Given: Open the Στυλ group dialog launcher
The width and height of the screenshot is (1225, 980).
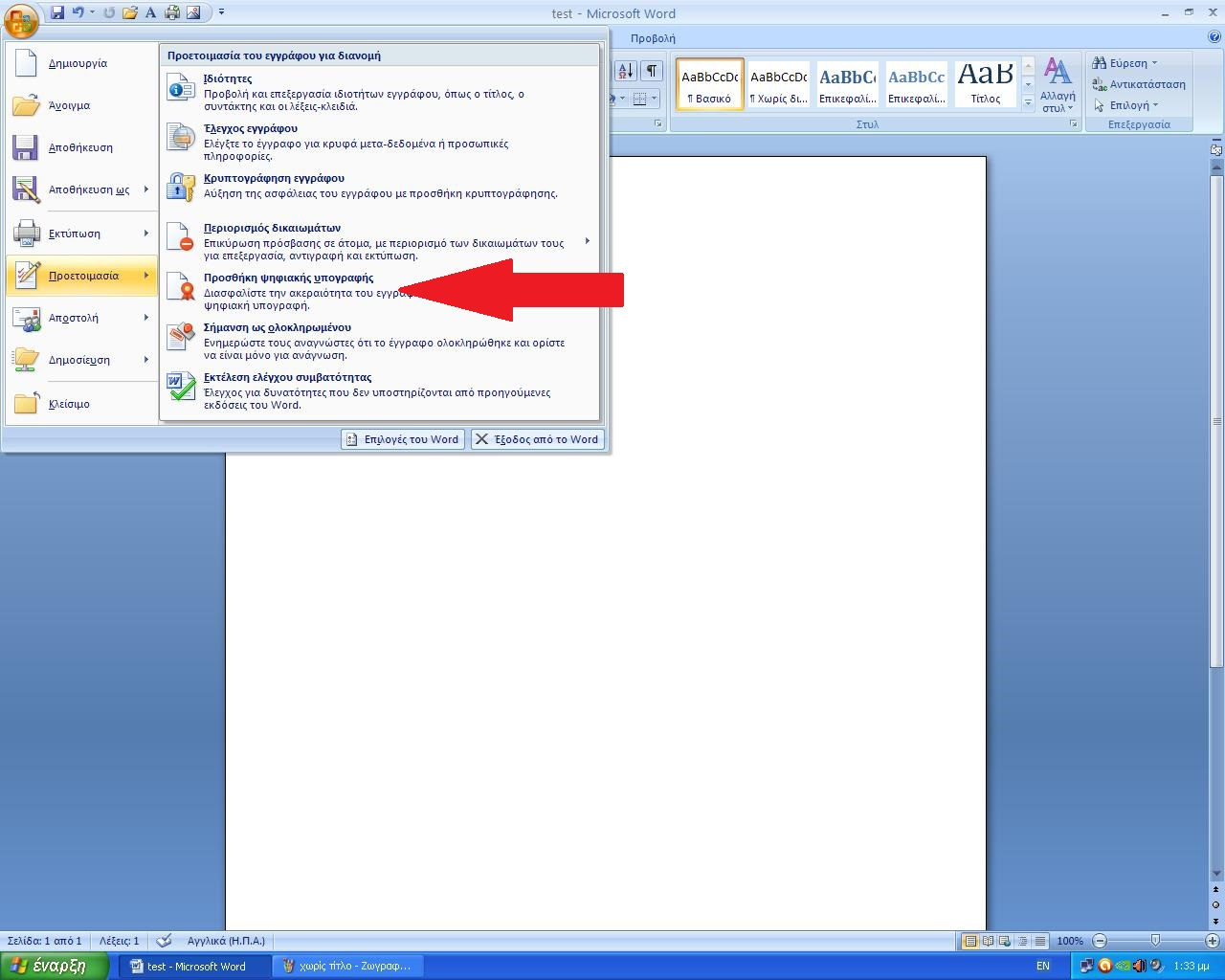Looking at the screenshot, I should pyautogui.click(x=1073, y=124).
